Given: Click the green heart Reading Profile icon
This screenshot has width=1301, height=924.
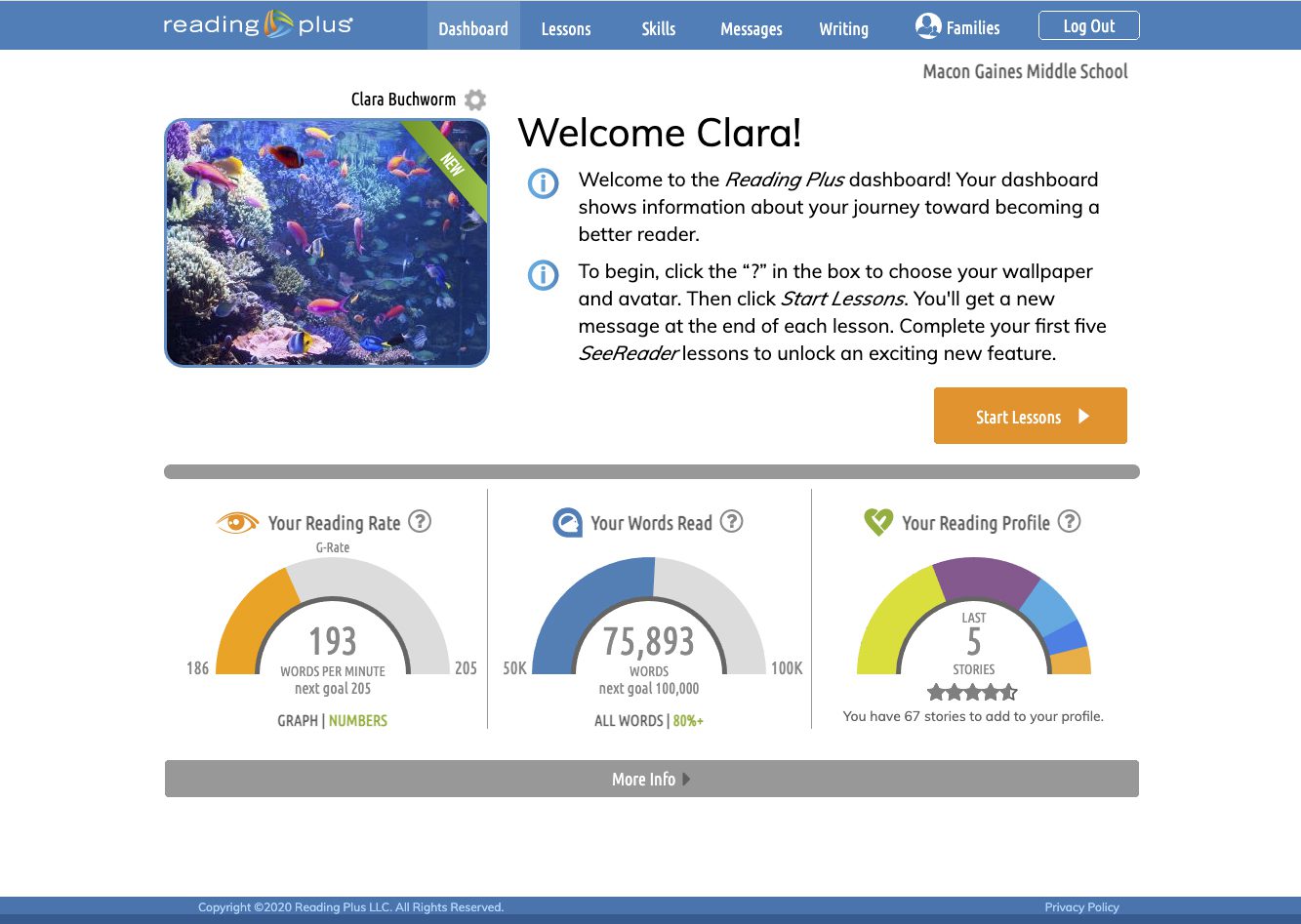Looking at the screenshot, I should tap(877, 523).
